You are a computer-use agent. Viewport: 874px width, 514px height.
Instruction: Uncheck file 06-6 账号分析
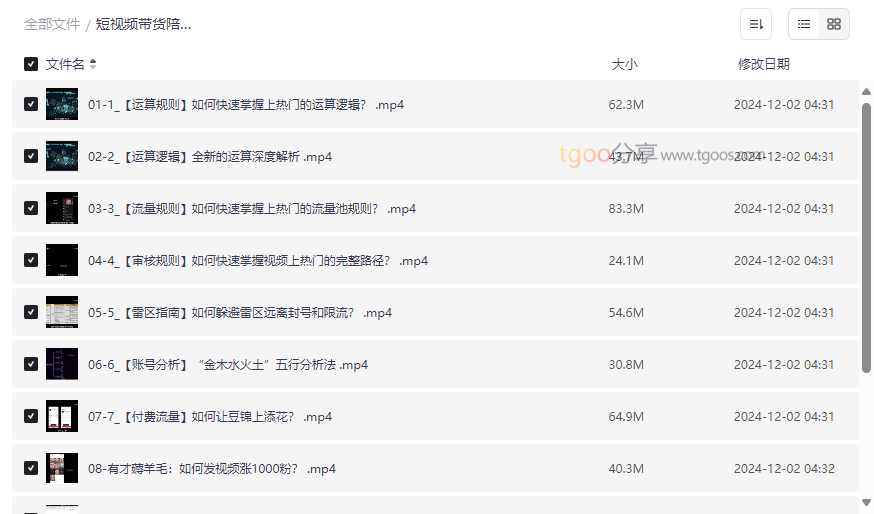pyautogui.click(x=31, y=364)
